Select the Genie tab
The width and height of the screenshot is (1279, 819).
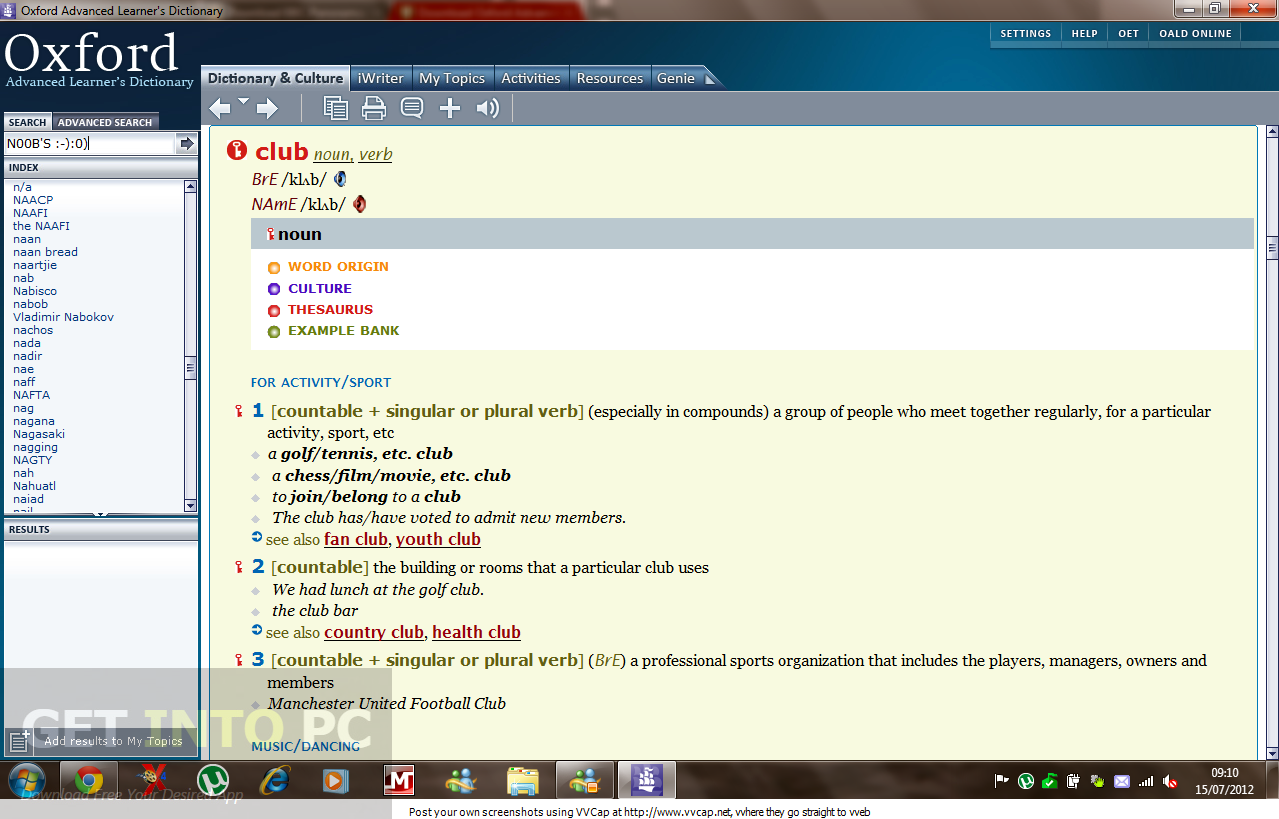coord(674,77)
